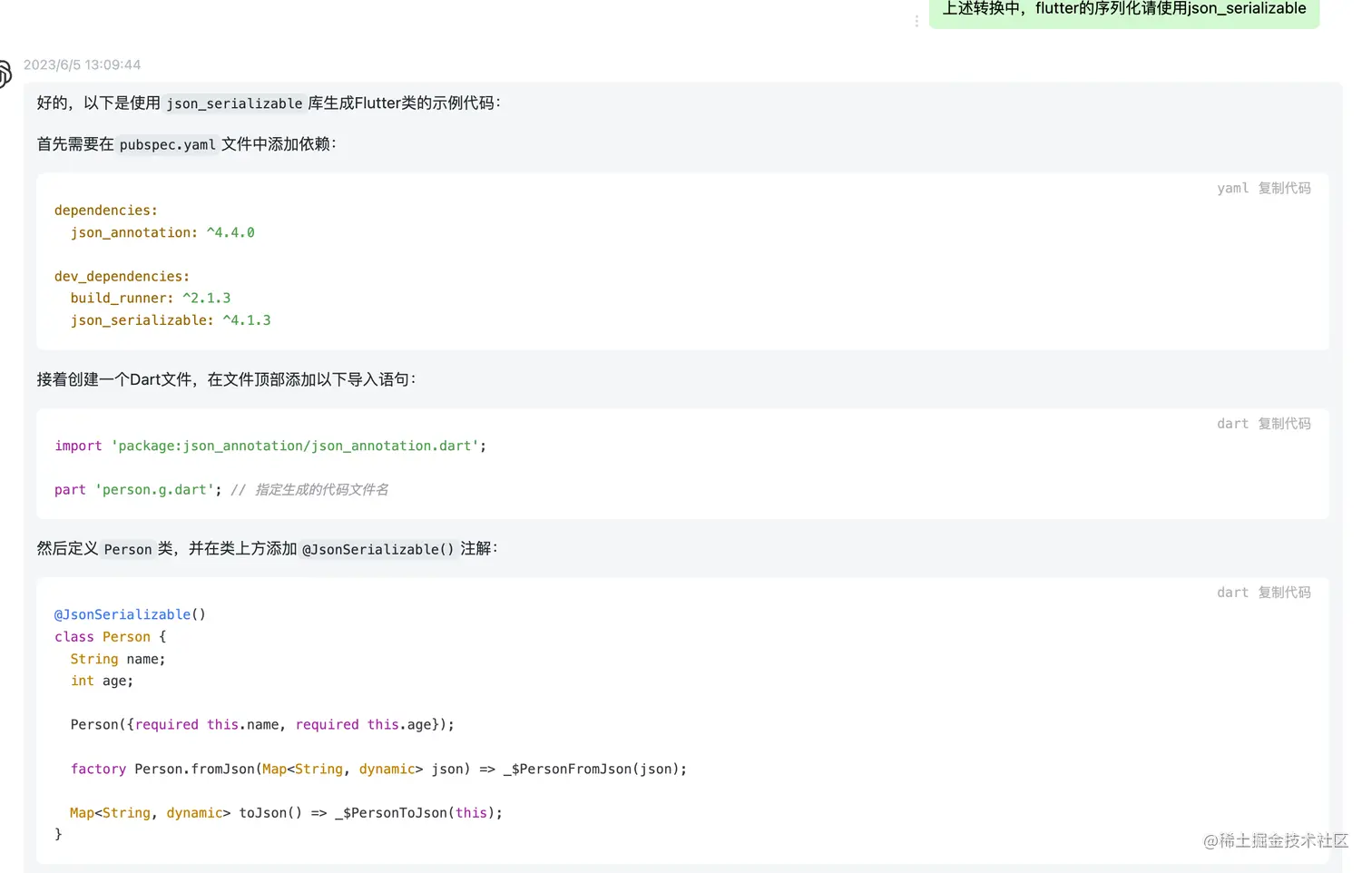Click the "String name;" field line
The image size is (1372, 873).
coord(118,659)
